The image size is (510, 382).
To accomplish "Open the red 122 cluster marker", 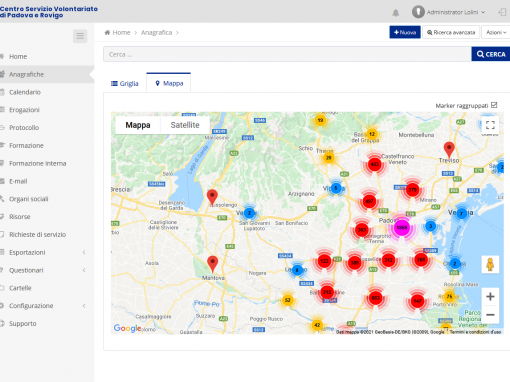I will coord(324,261).
